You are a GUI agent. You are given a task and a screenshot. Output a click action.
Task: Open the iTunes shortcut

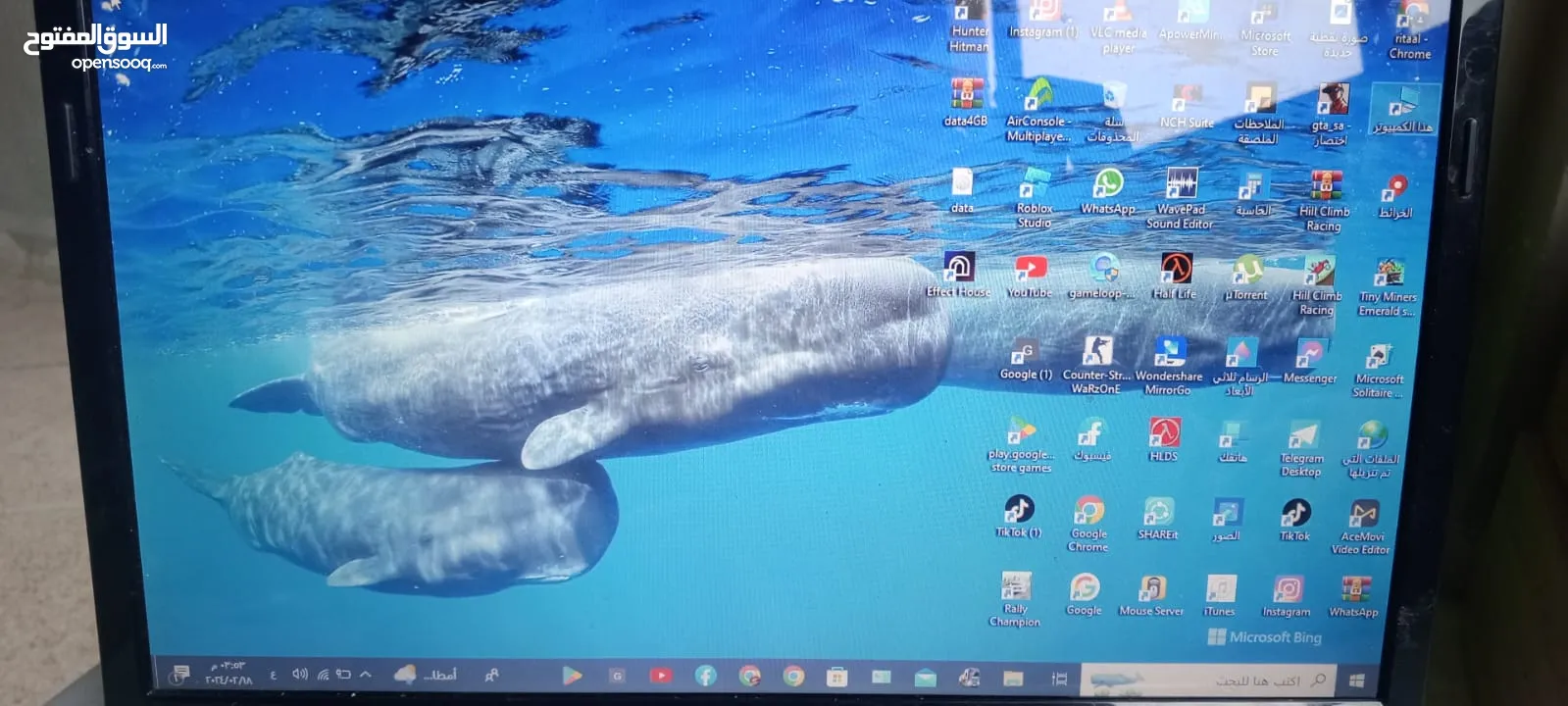click(x=1220, y=596)
